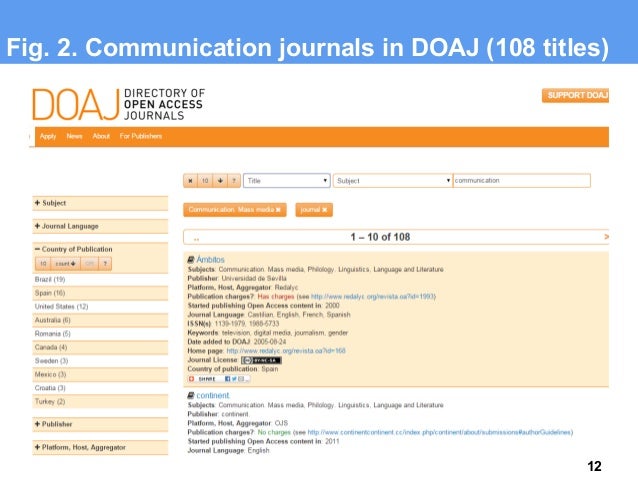Open the continent. journal title link
638x479 pixels.
[x=213, y=396]
